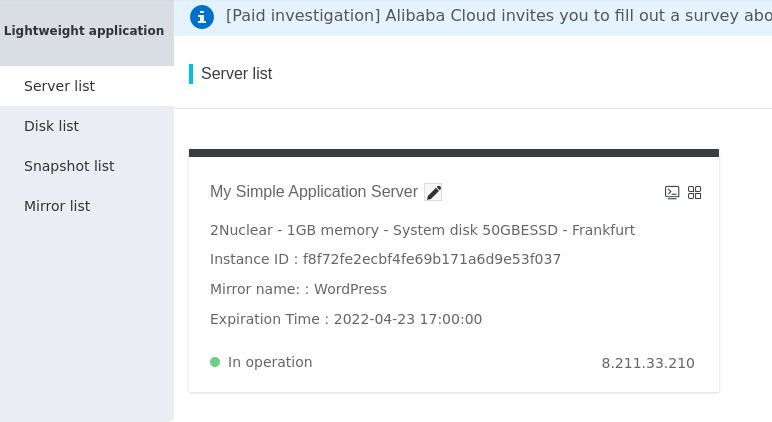Click the Instance ID text line
Image resolution: width=772 pixels, height=422 pixels.
[385, 259]
